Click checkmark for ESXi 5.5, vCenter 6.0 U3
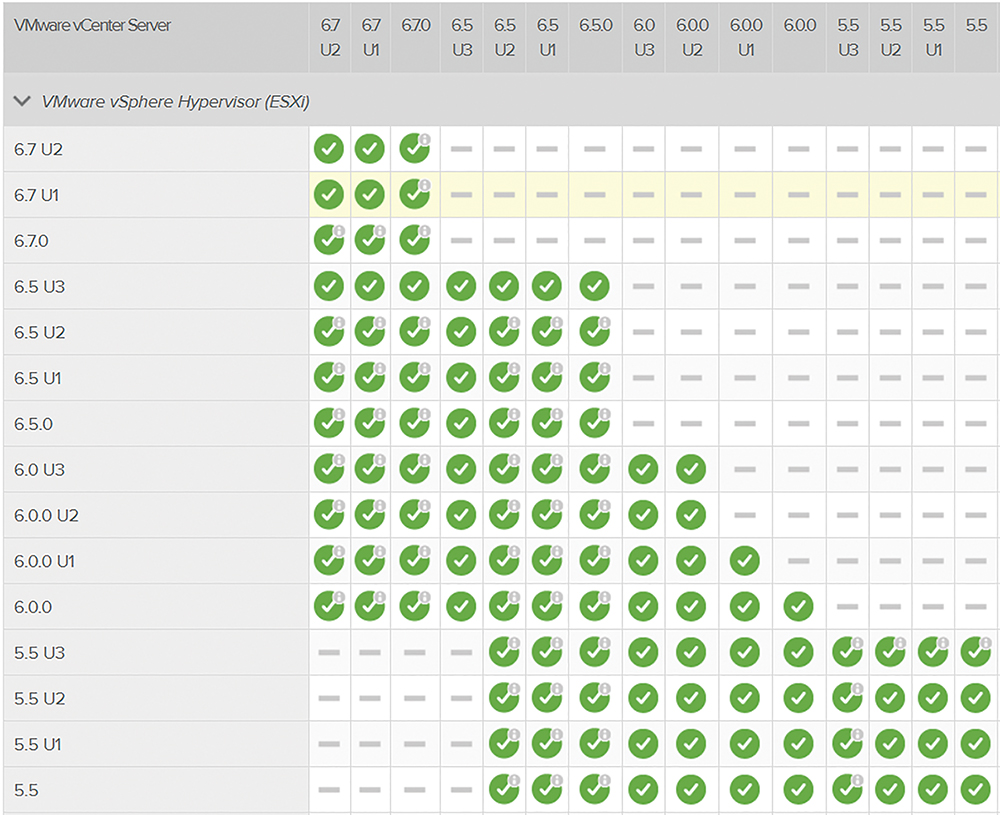Image resolution: width=1000 pixels, height=815 pixels. (x=643, y=790)
